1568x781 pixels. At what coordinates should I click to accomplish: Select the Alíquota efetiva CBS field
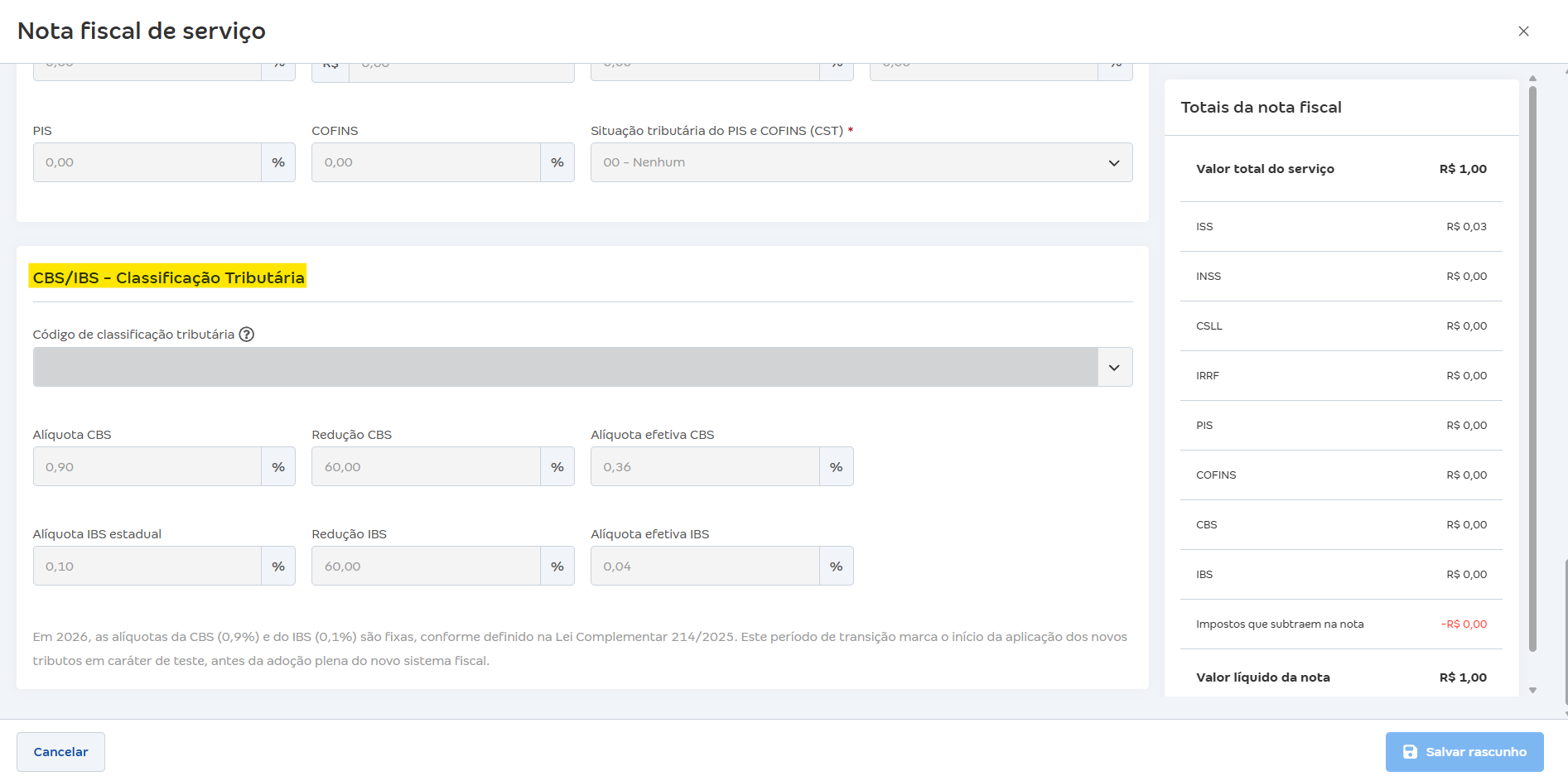pos(705,467)
